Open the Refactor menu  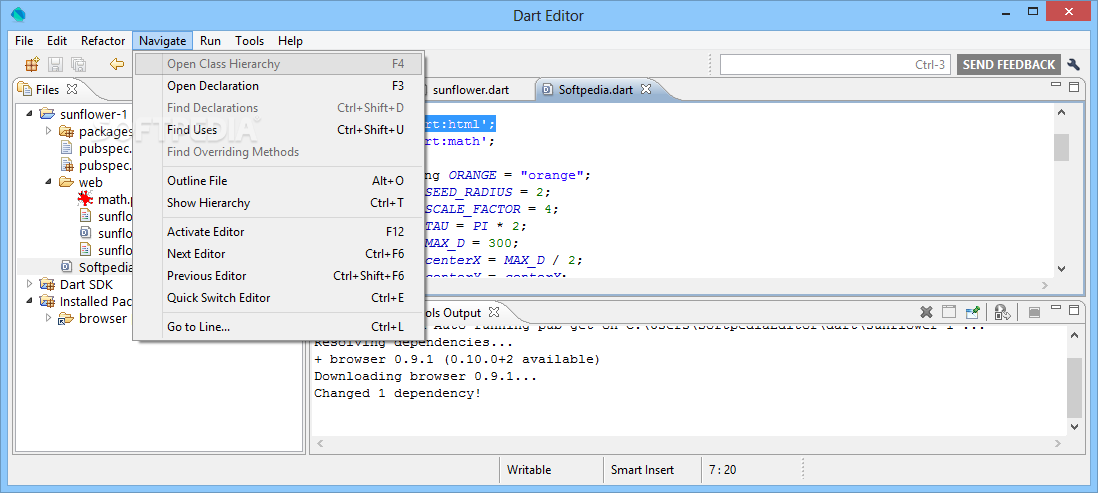(x=103, y=41)
